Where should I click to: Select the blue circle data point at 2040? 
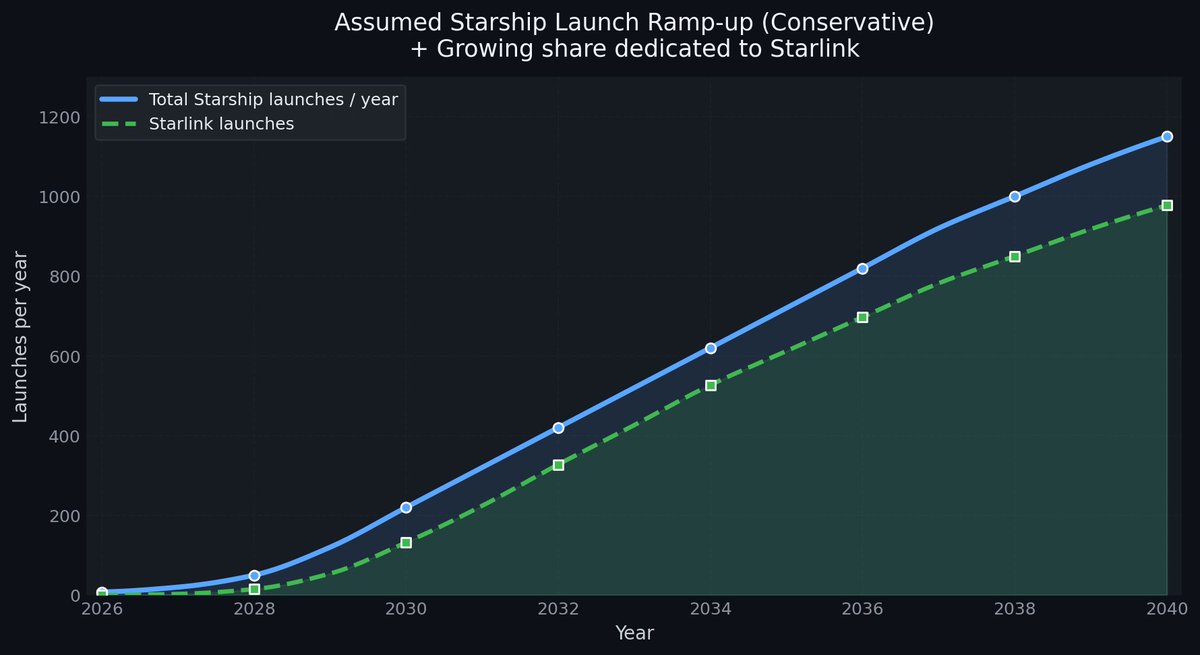tap(1166, 137)
